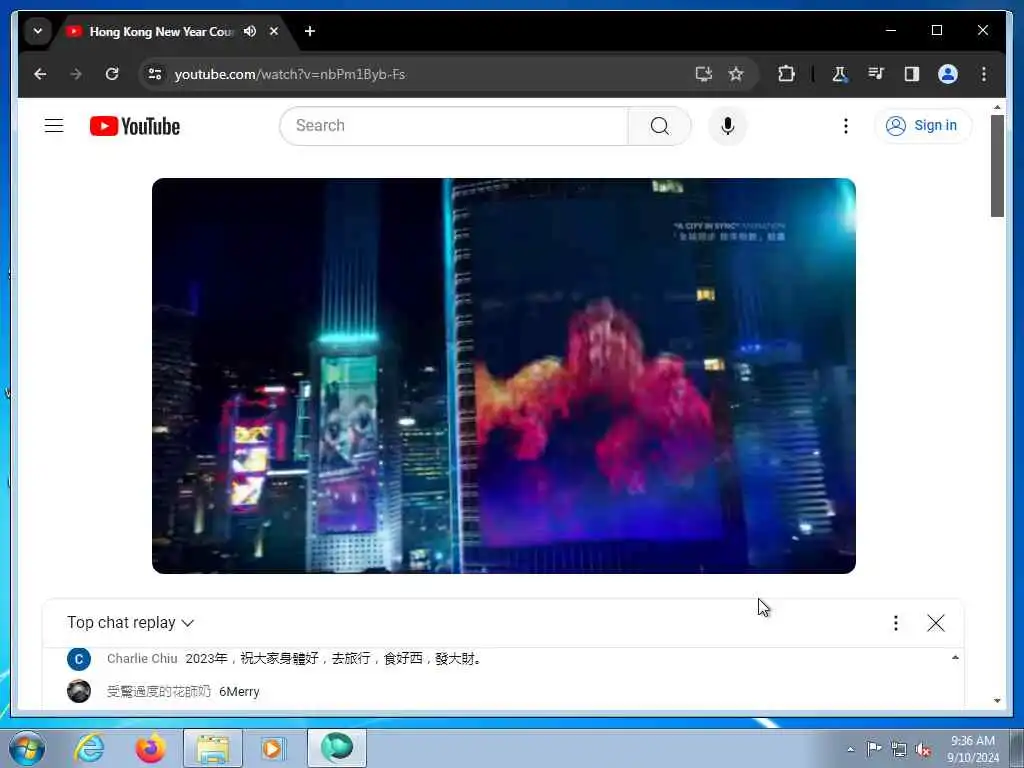Click the page vertical scrollbar thumb
This screenshot has height=768, width=1024.
point(997,166)
